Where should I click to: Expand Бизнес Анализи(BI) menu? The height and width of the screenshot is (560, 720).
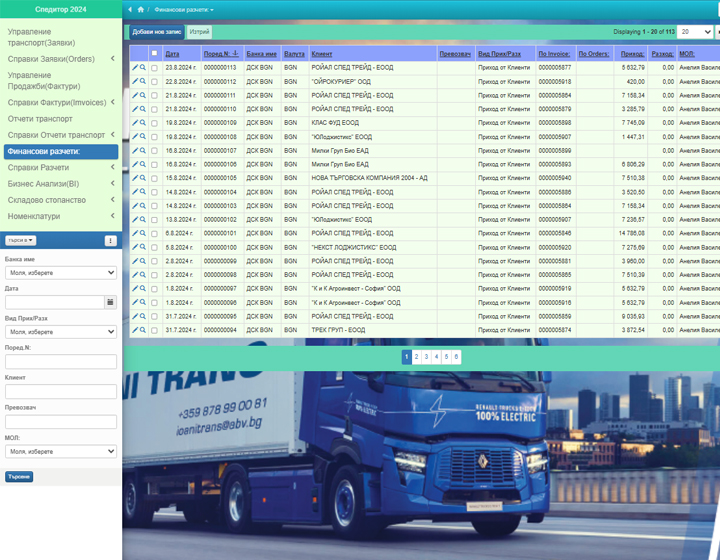pos(61,184)
